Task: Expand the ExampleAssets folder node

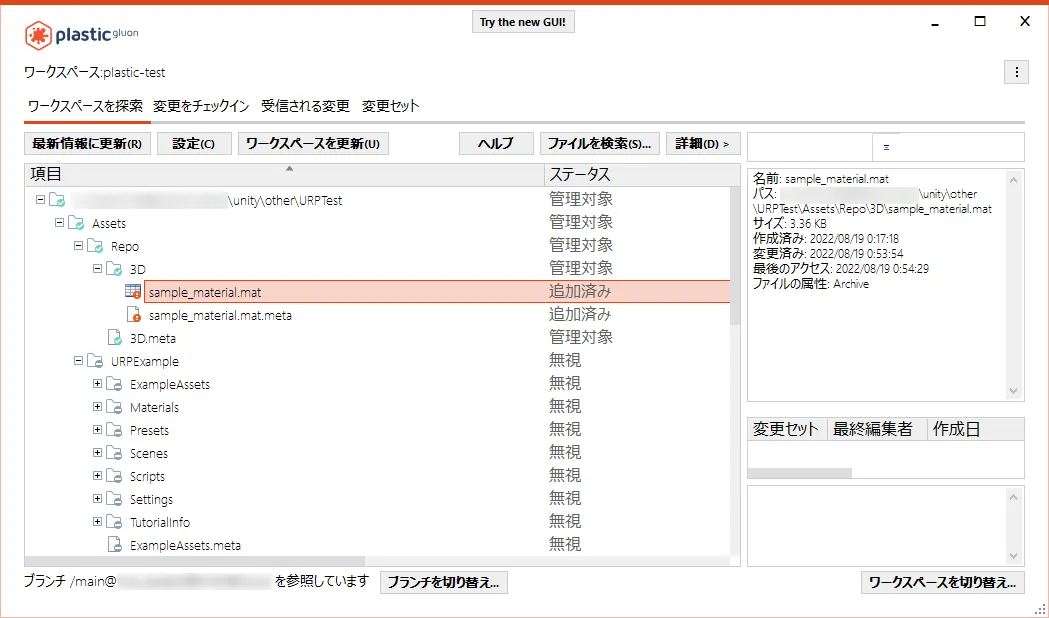Action: pos(97,383)
